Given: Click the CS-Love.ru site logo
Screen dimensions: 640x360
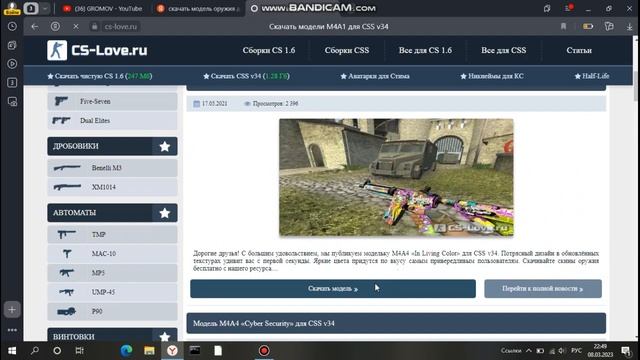Looking at the screenshot, I should (x=97, y=50).
